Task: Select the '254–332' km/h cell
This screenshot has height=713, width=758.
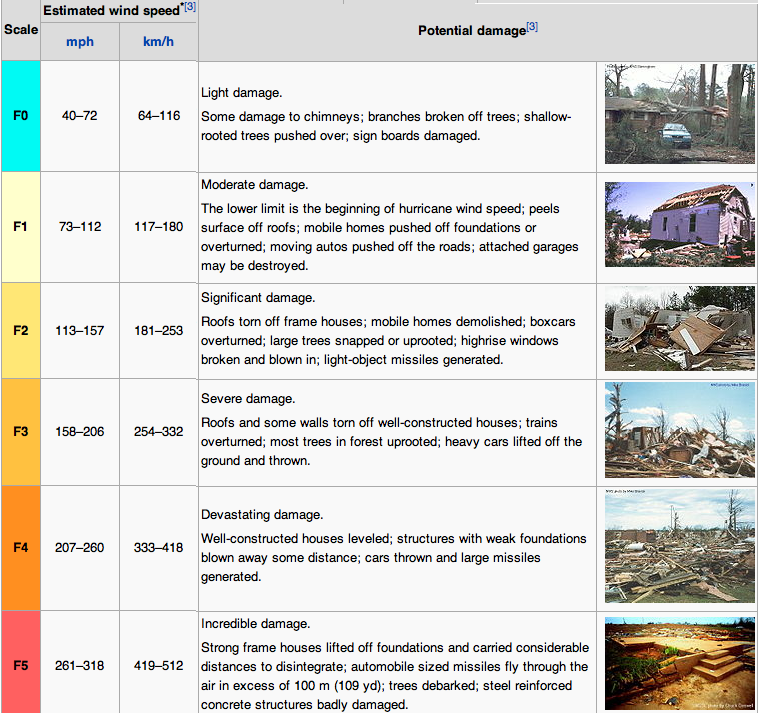Action: coord(159,432)
